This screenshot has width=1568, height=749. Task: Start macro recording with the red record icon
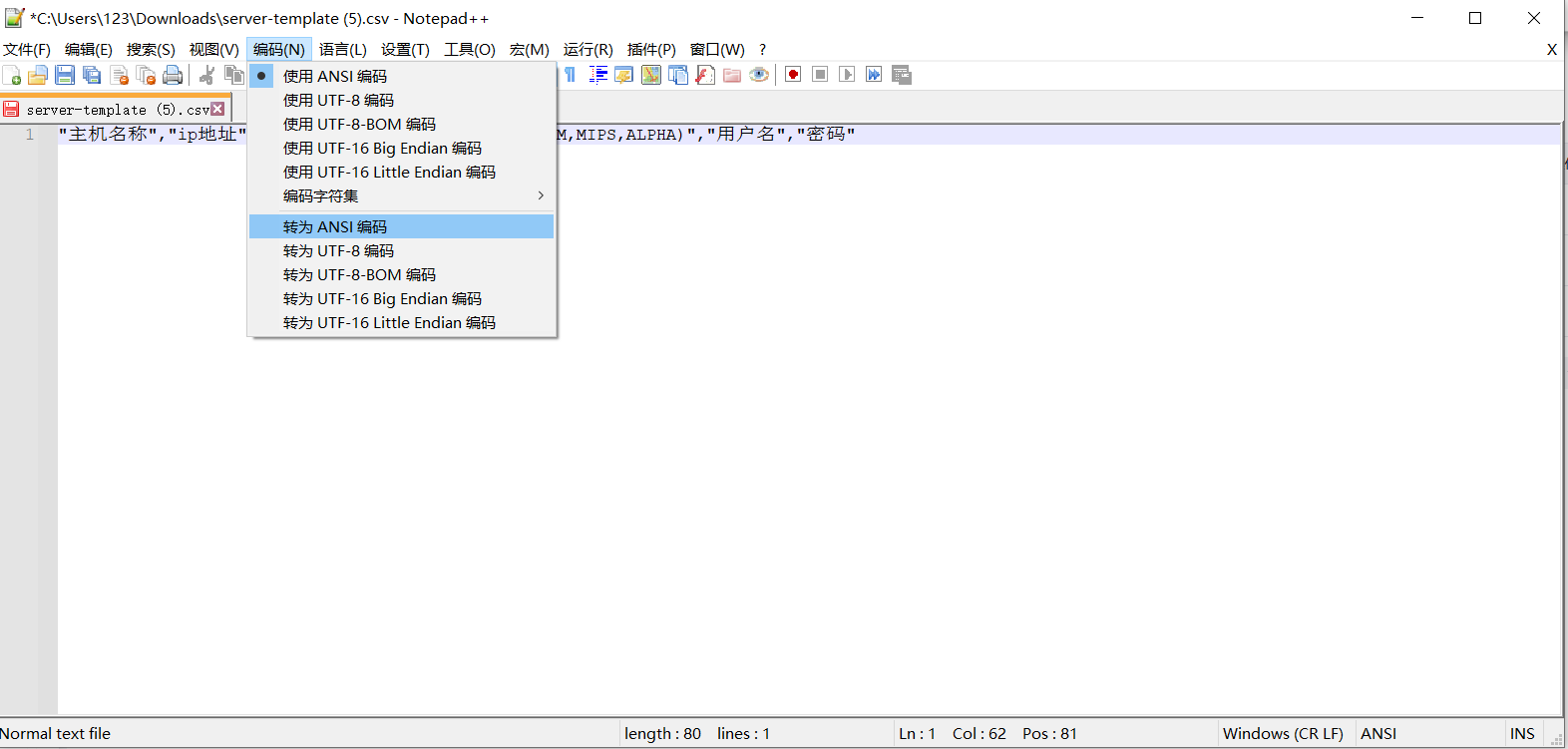793,75
